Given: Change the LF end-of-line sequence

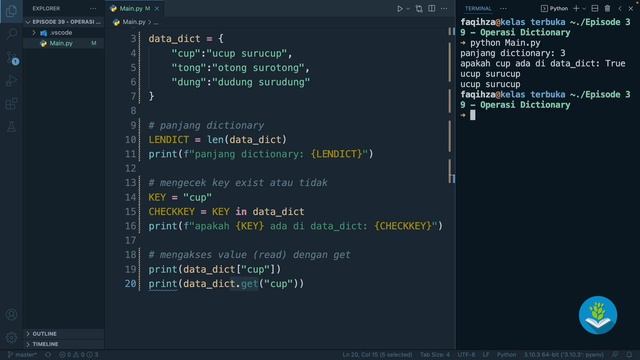Looking at the screenshot, I should 486,355.
